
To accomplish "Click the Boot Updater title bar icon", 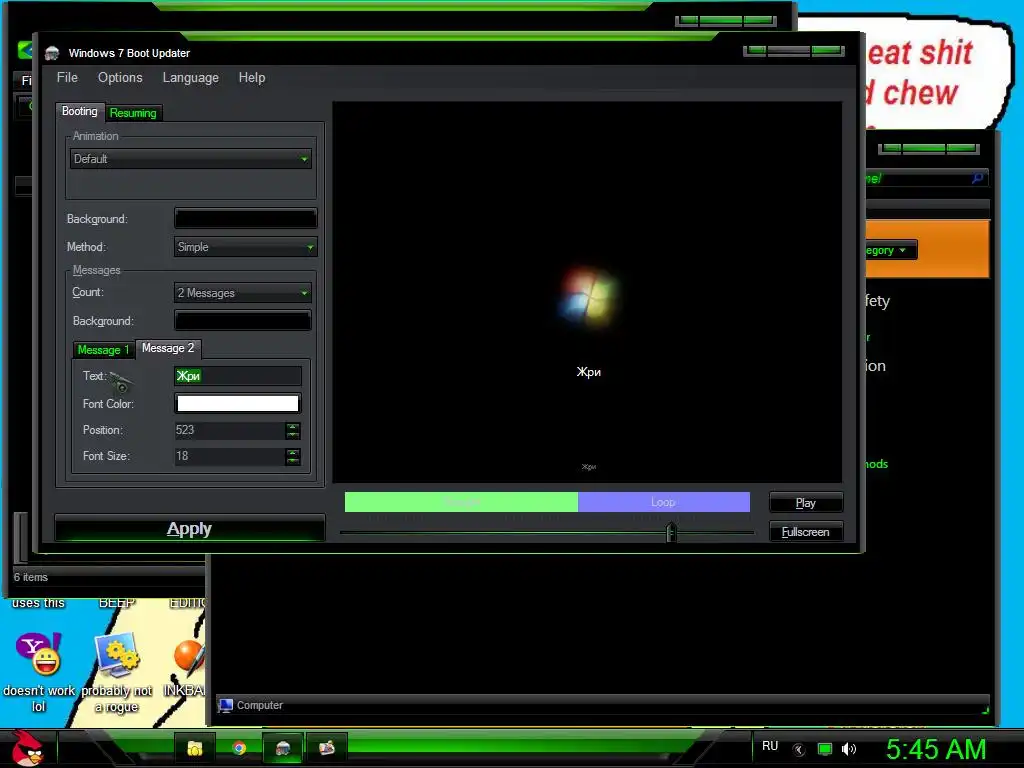I will [x=52, y=53].
